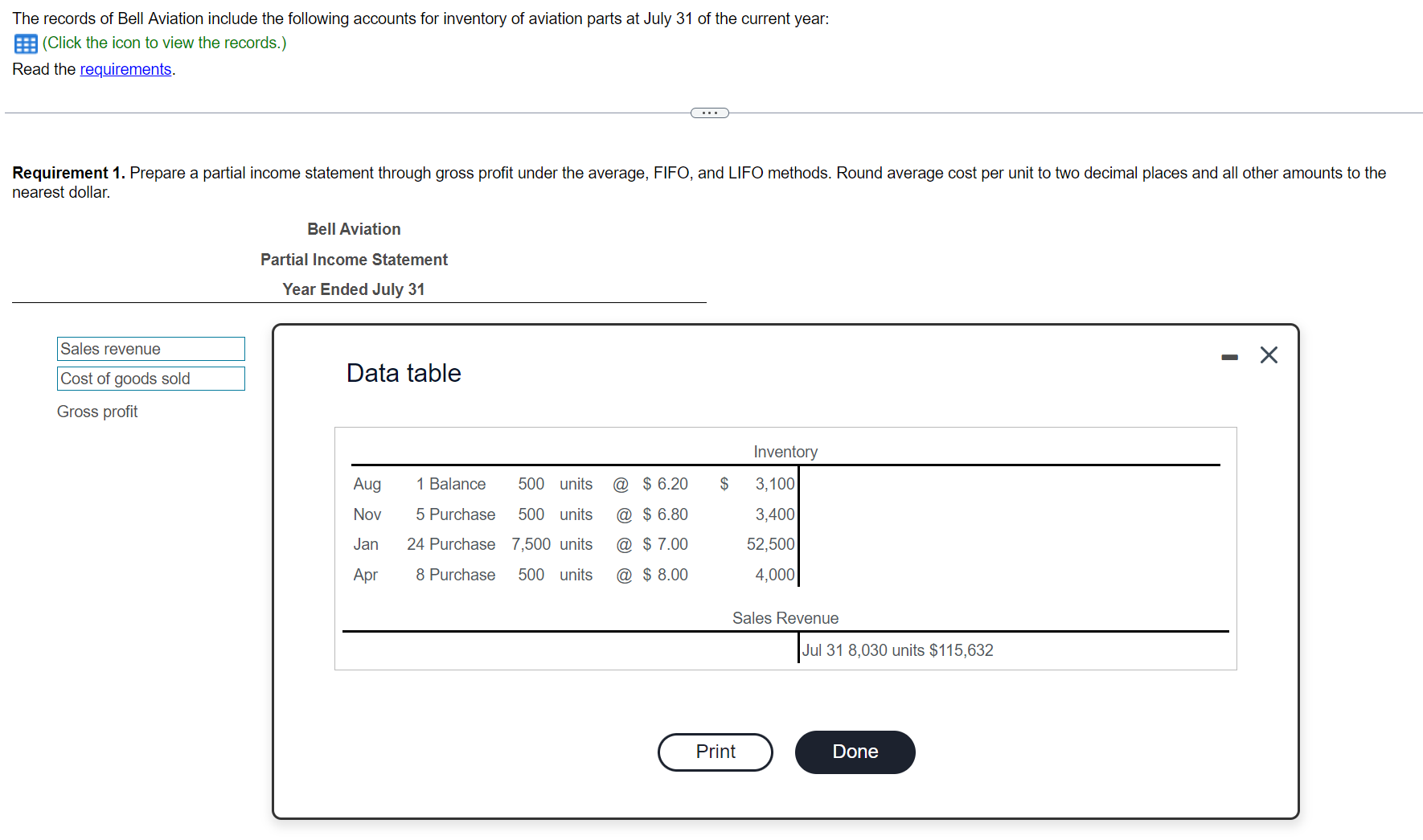The image size is (1423, 840).
Task: Click the minimize icon on the Data table dialog
Action: pos(1228,355)
